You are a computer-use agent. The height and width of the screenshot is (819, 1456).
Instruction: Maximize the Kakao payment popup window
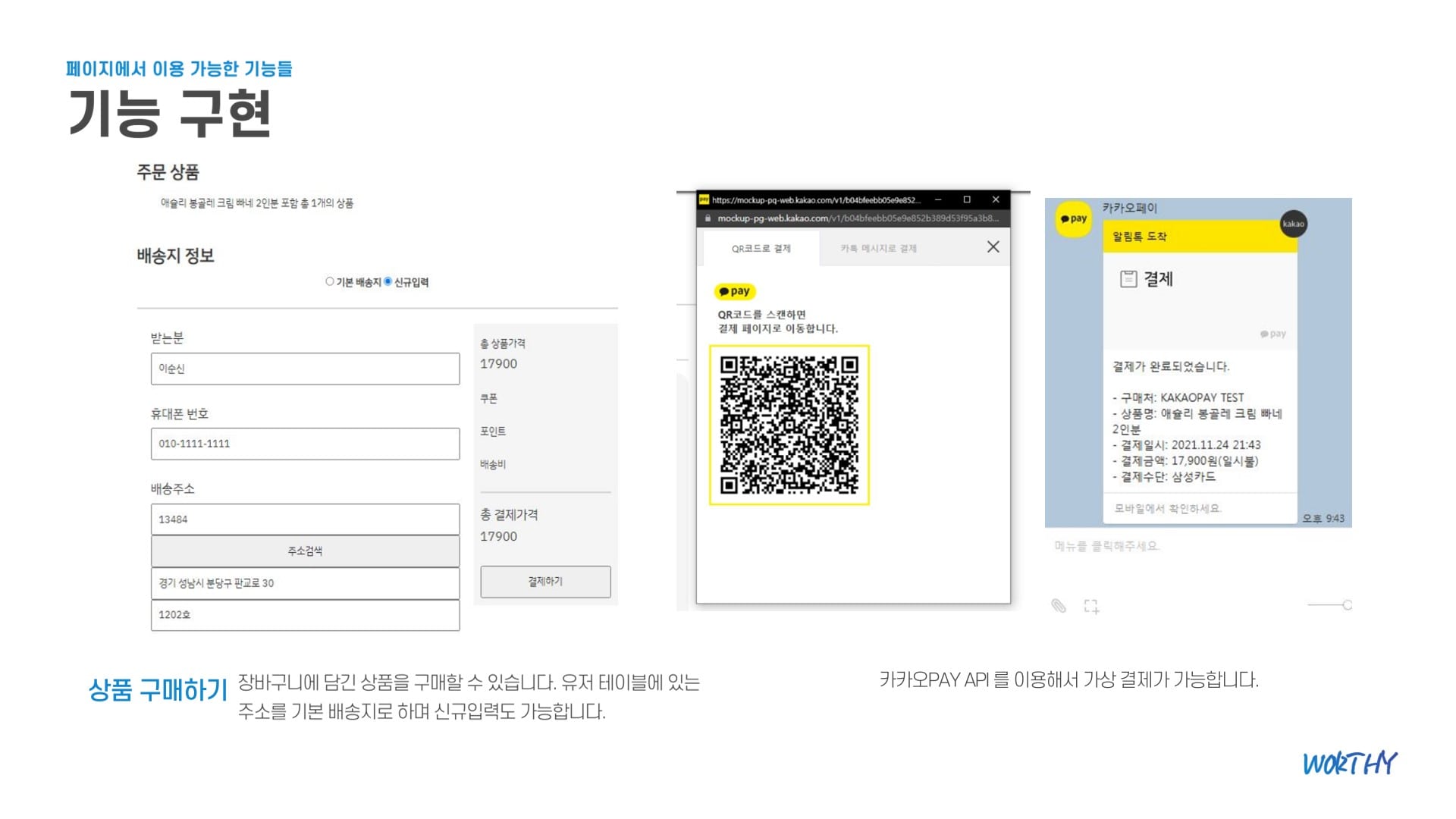coord(967,199)
